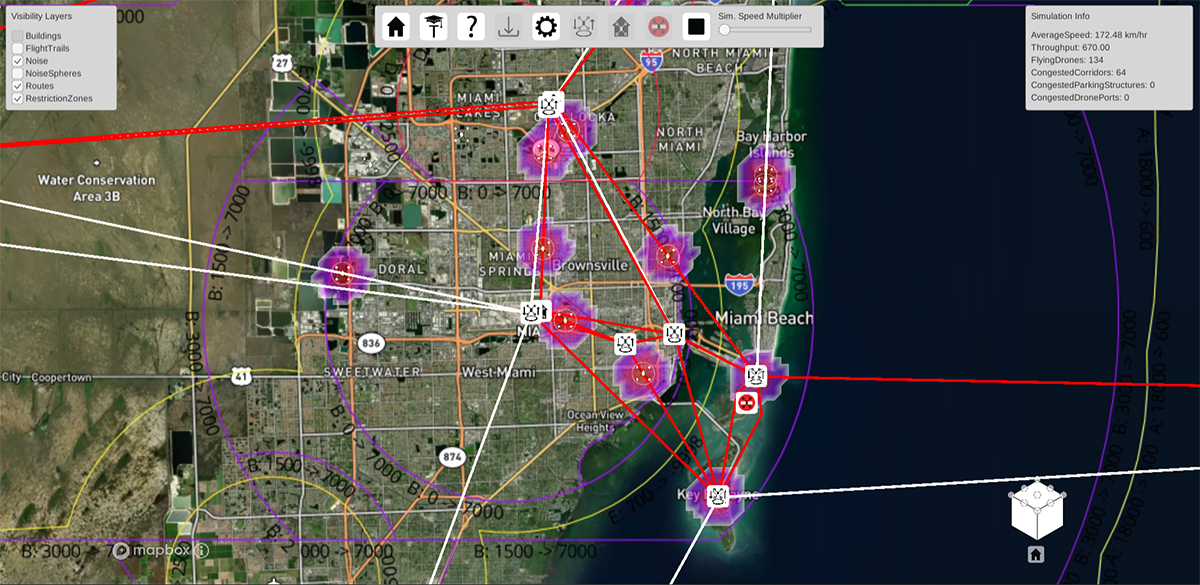
Task: Open help with the question mark icon
Action: click(x=471, y=27)
